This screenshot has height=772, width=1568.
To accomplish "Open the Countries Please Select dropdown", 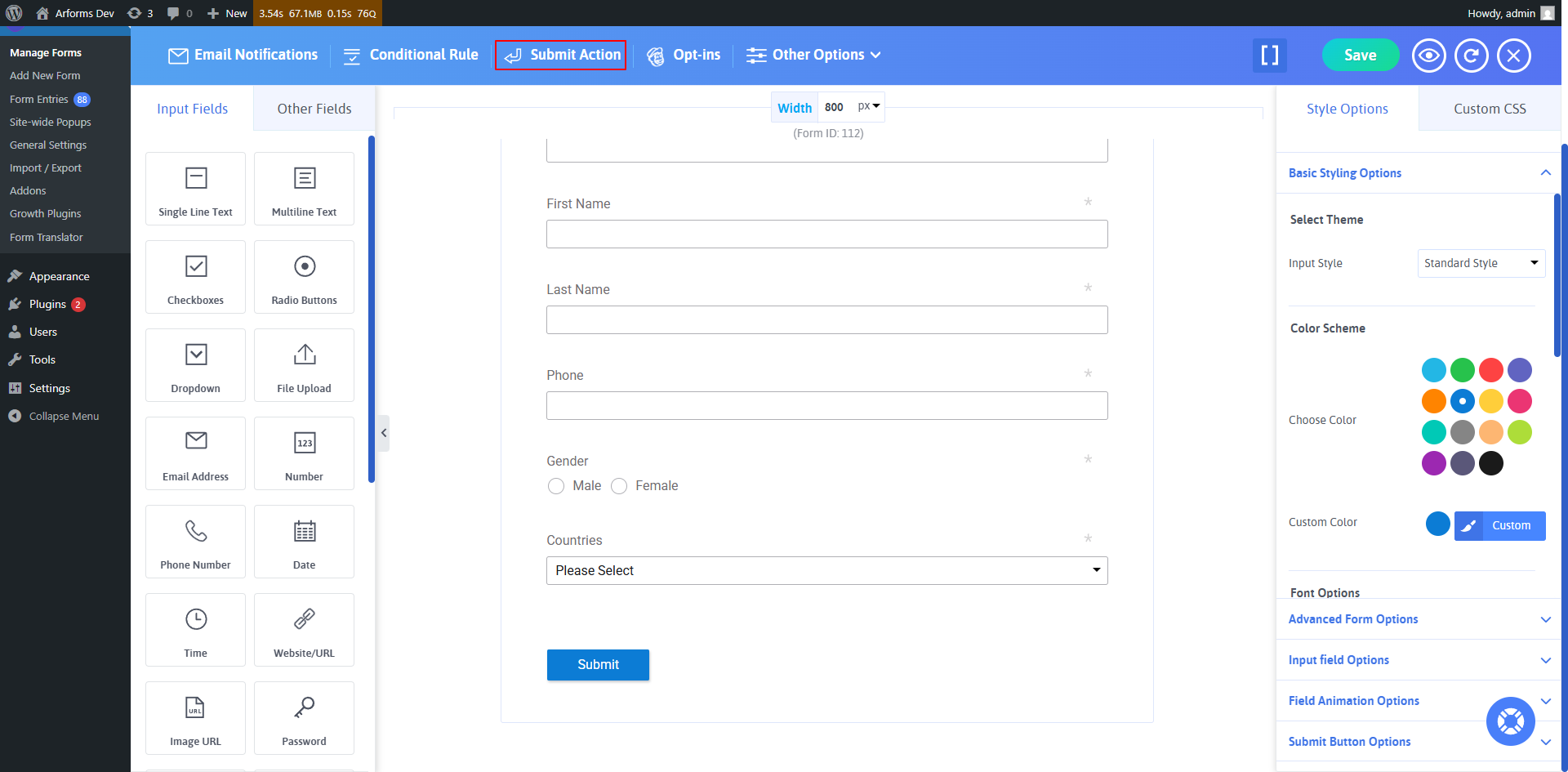I will pos(827,570).
